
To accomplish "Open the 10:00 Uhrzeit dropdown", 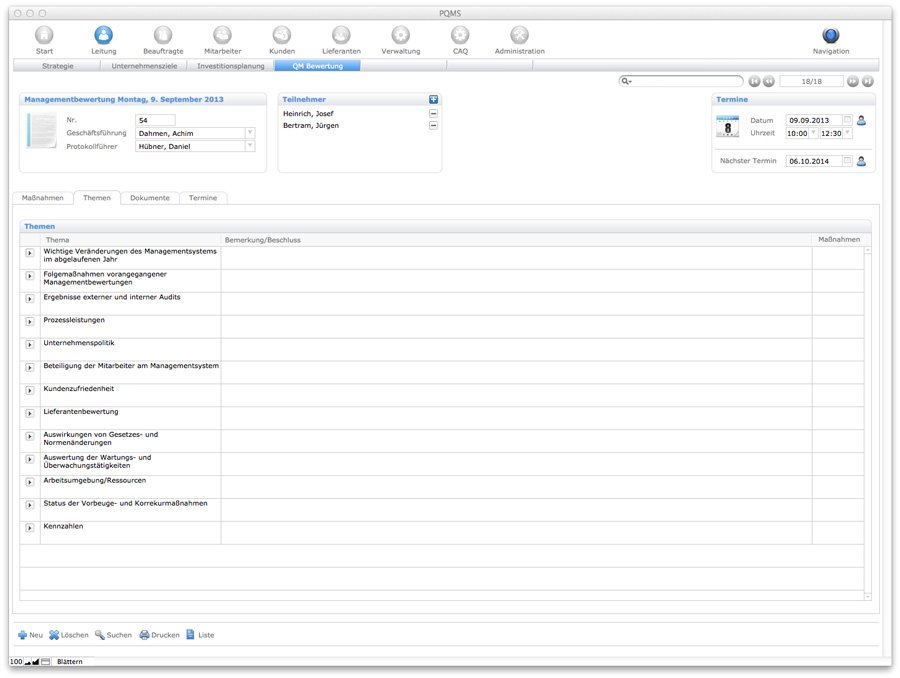I will [813, 133].
